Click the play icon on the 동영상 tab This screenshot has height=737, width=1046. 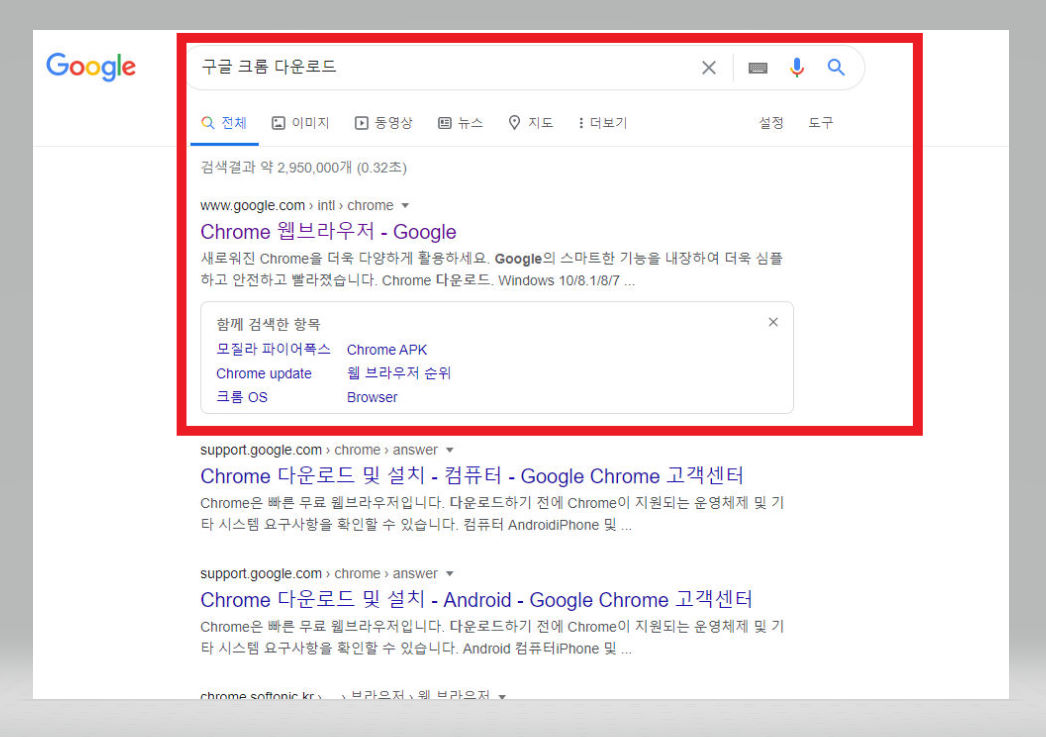(361, 123)
